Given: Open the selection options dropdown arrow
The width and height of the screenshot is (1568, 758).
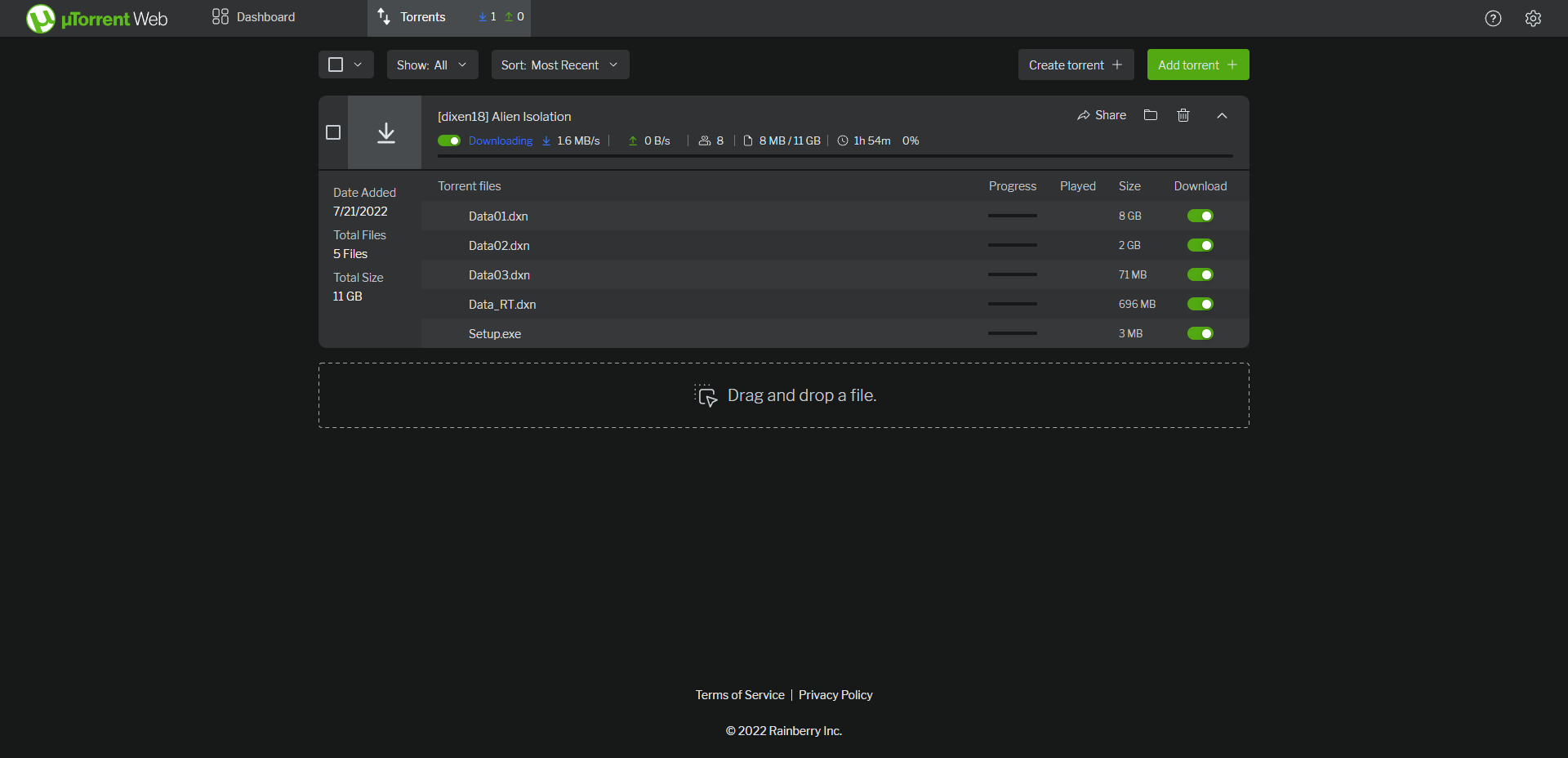Looking at the screenshot, I should (x=358, y=65).
